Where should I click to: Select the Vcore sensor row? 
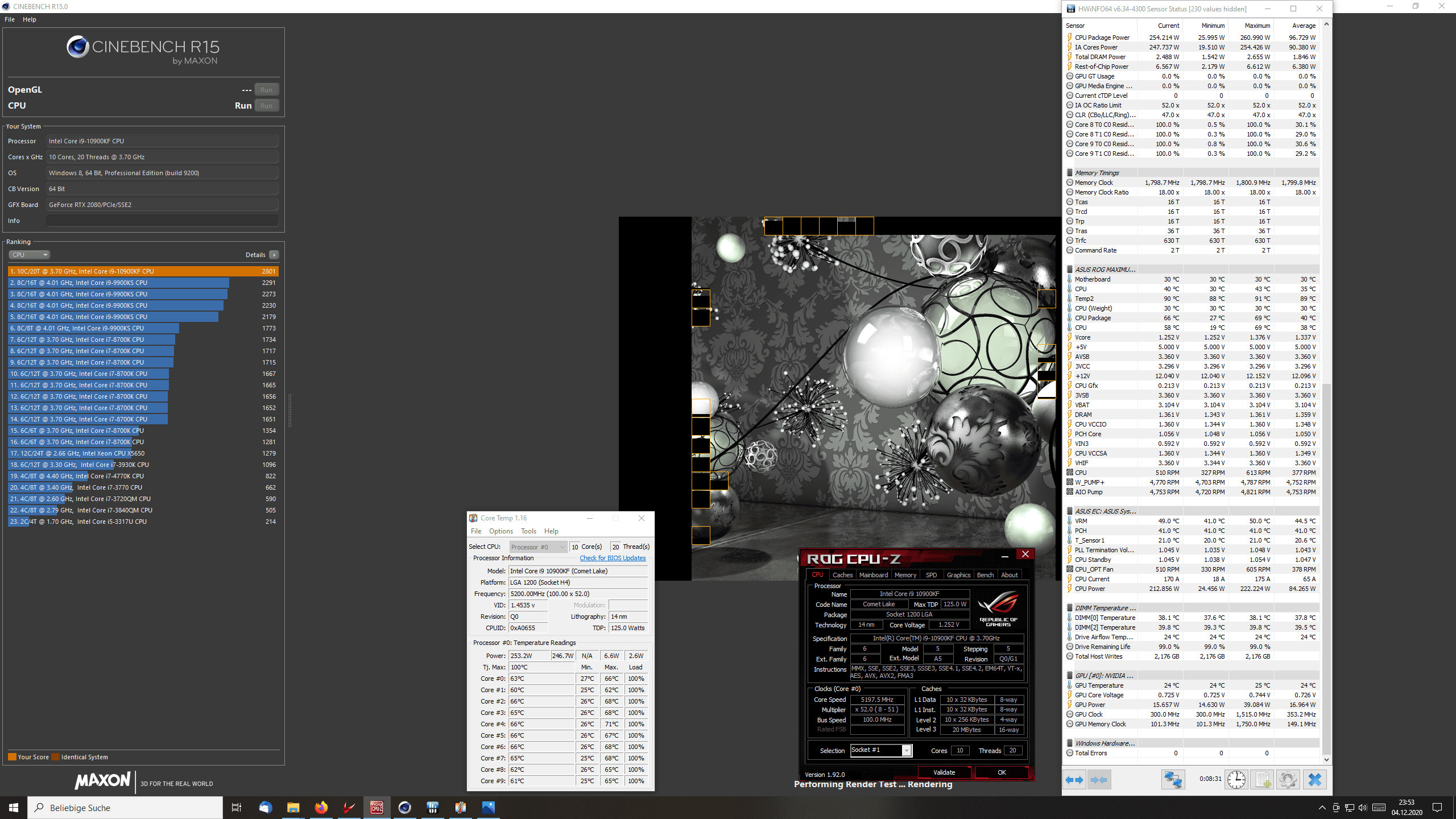[1192, 337]
